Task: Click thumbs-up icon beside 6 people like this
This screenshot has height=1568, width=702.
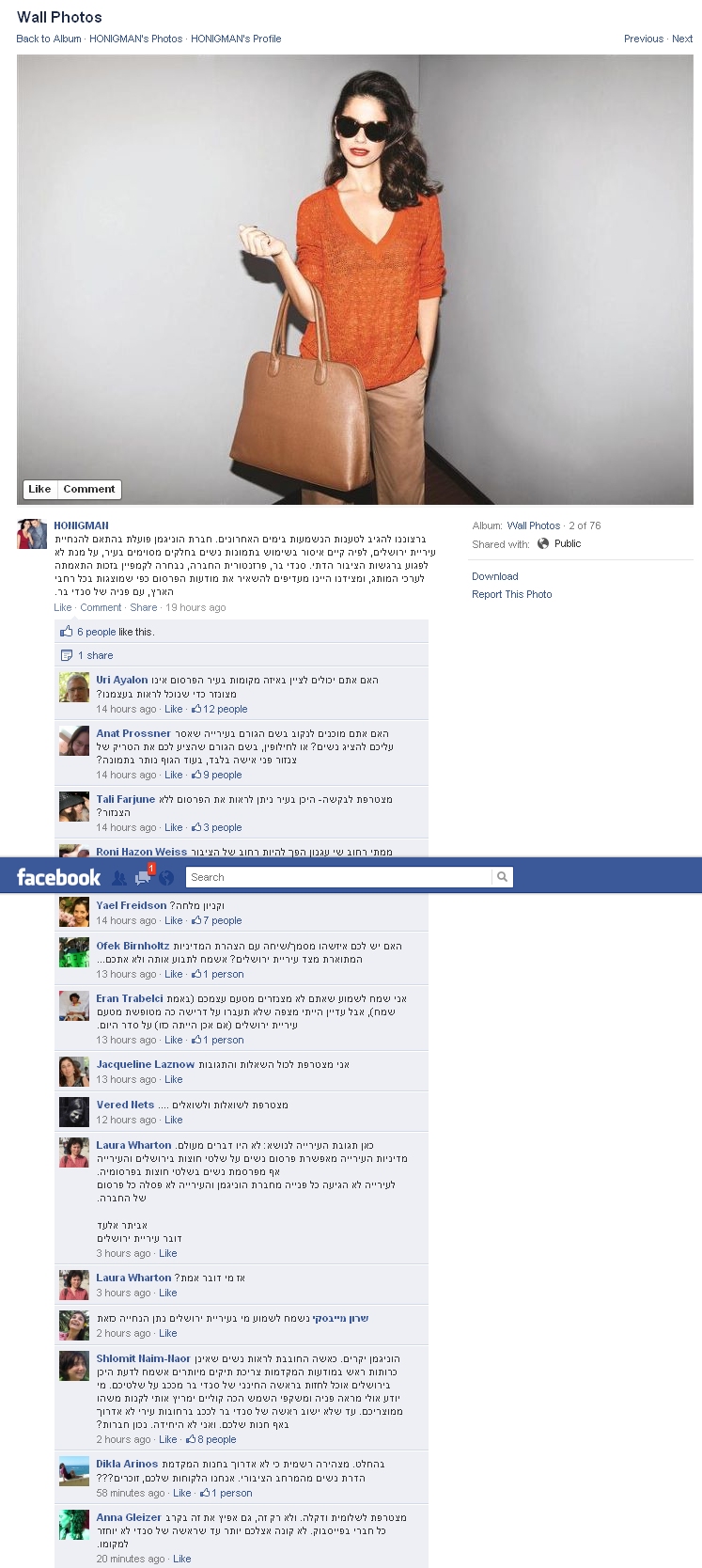Action: [67, 632]
